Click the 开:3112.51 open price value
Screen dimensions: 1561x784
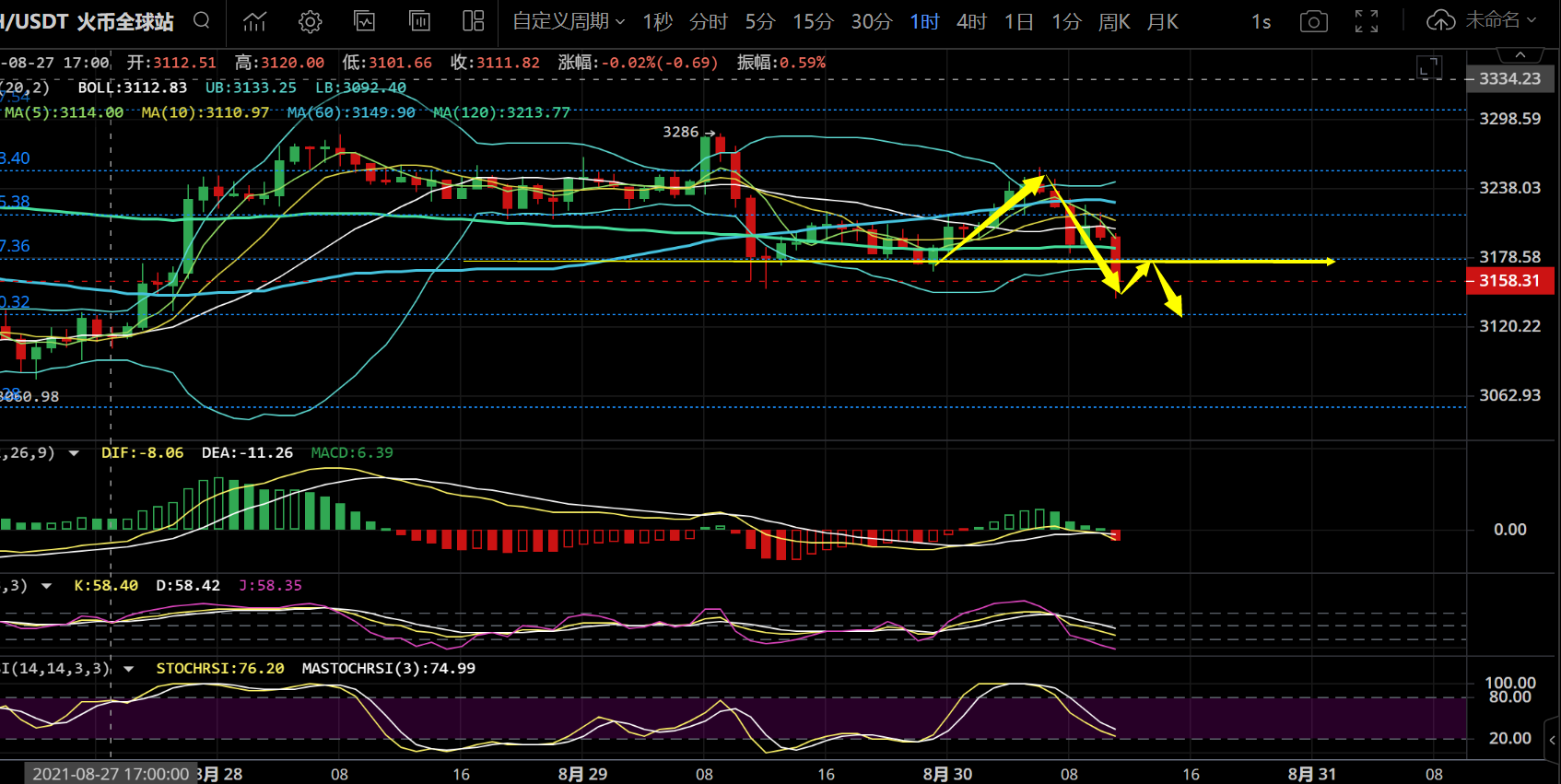[x=171, y=63]
